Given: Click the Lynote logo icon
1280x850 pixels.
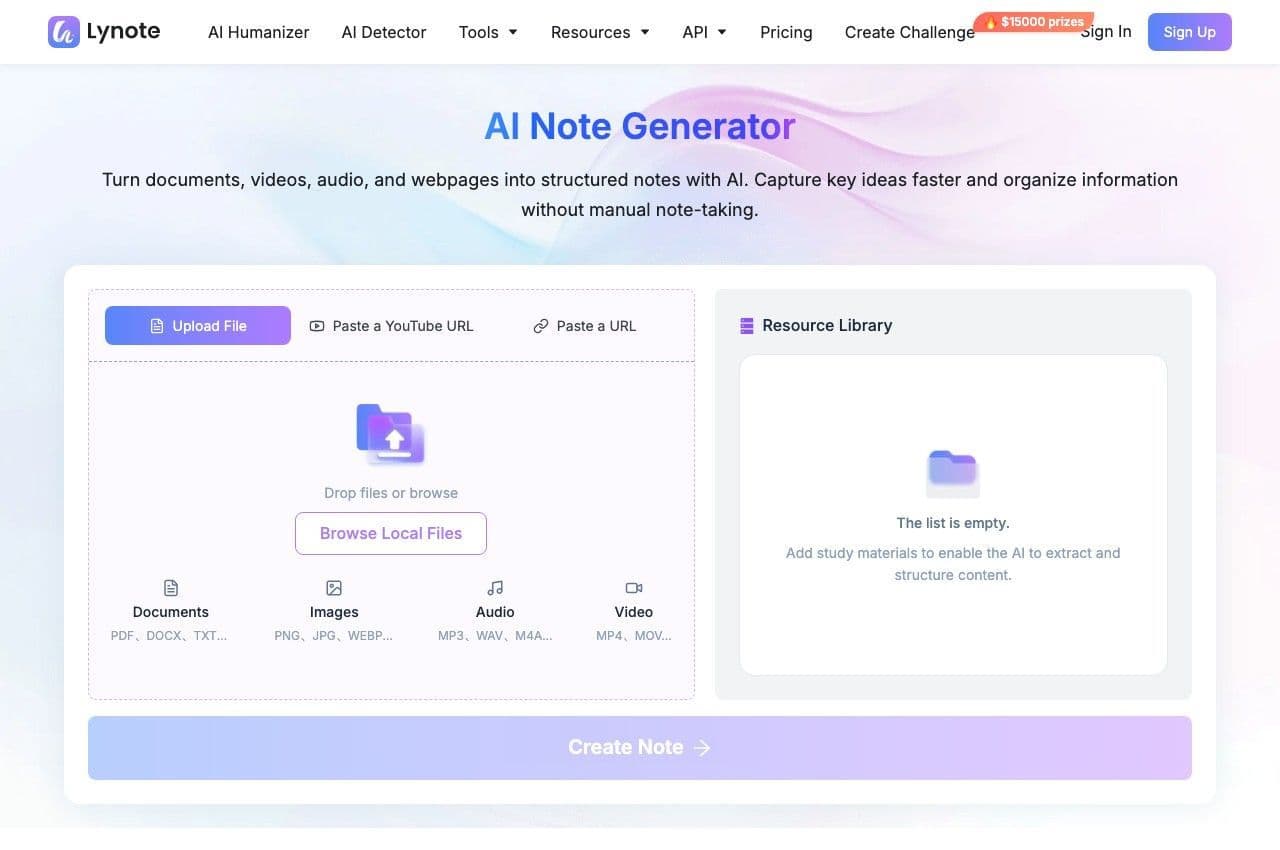Looking at the screenshot, I should (64, 32).
